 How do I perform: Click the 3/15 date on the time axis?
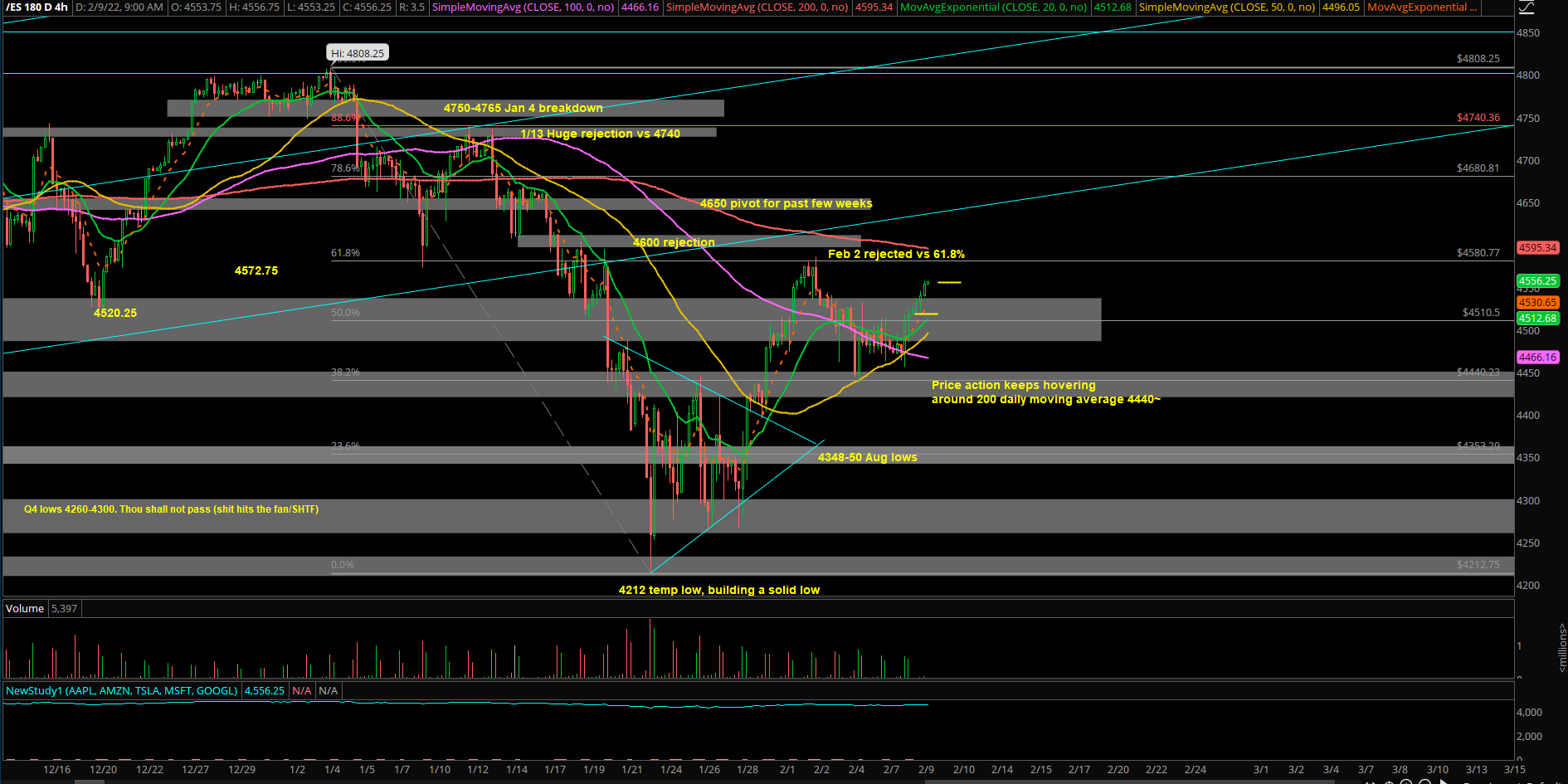coord(1514,770)
